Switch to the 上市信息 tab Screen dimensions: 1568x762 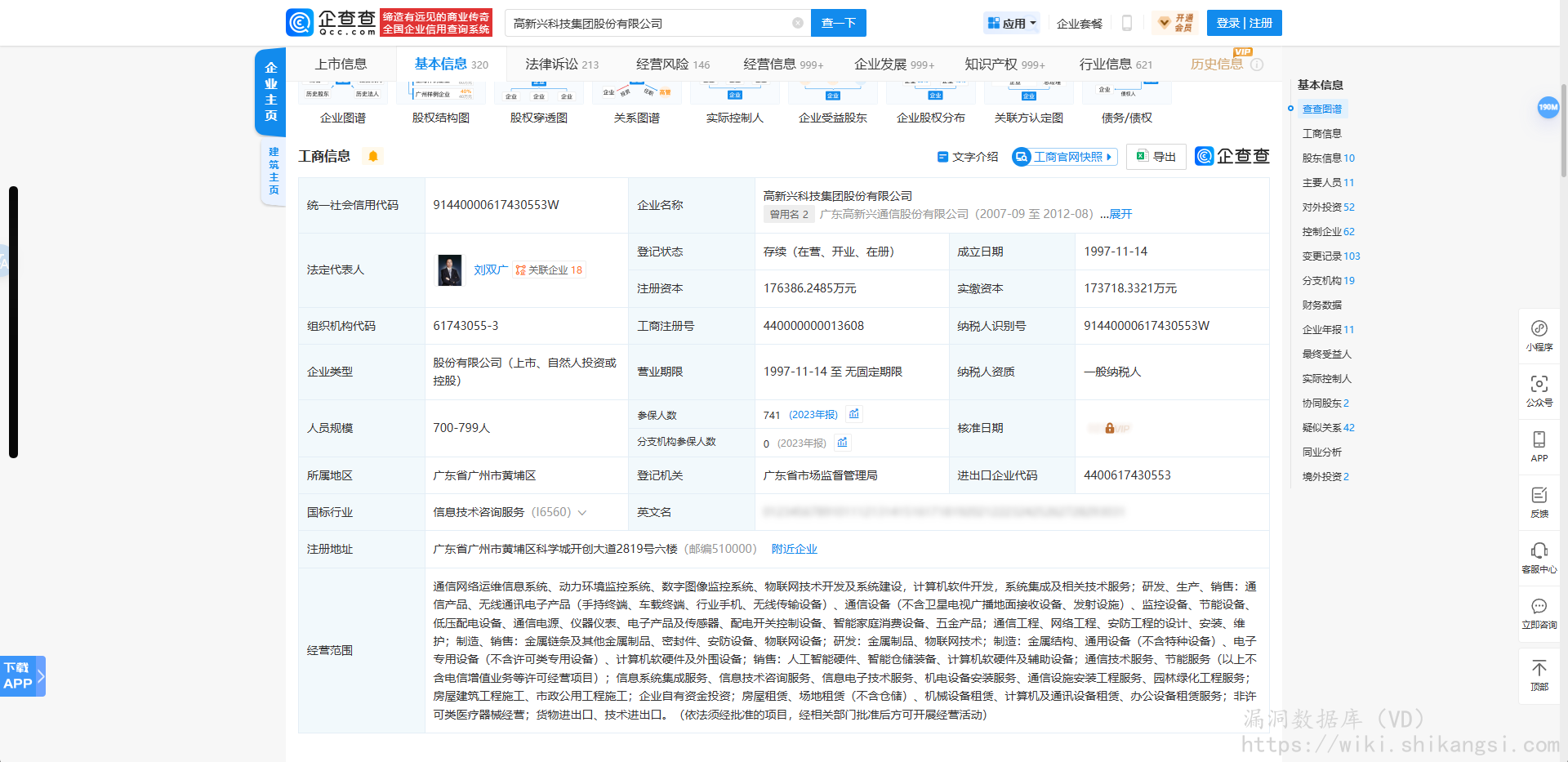341,64
